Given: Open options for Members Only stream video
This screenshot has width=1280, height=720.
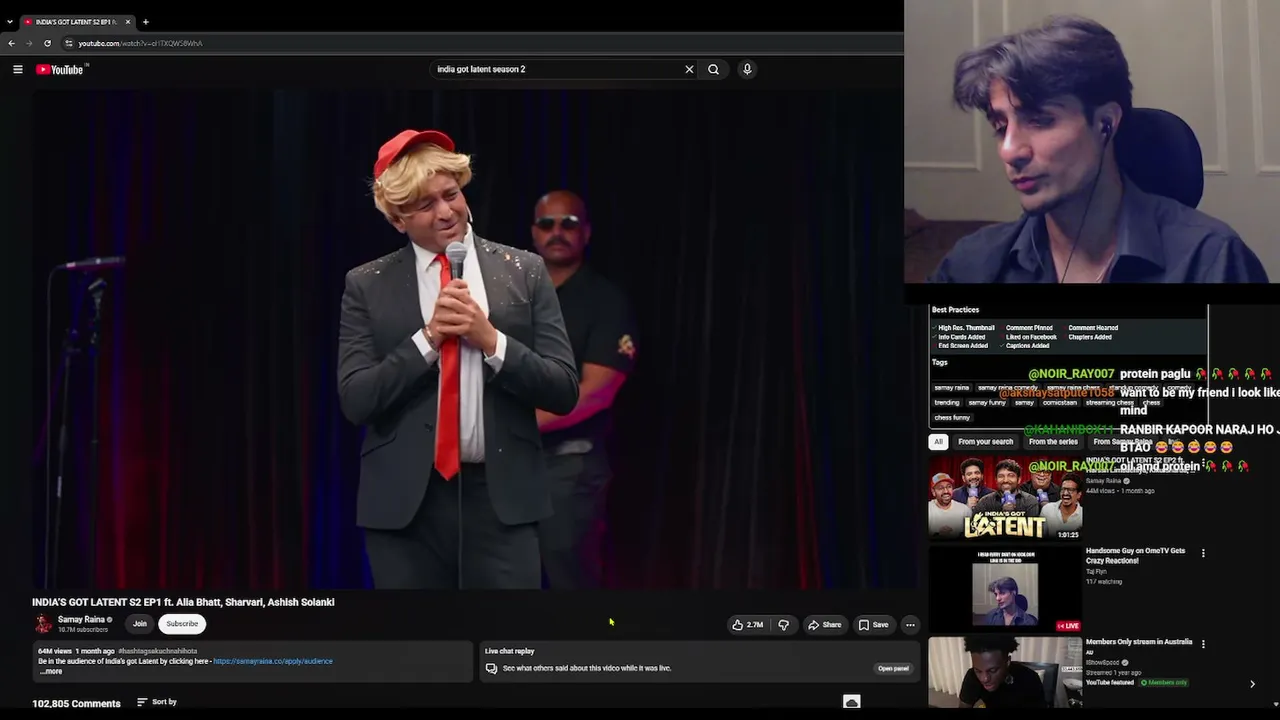Looking at the screenshot, I should point(1203,643).
